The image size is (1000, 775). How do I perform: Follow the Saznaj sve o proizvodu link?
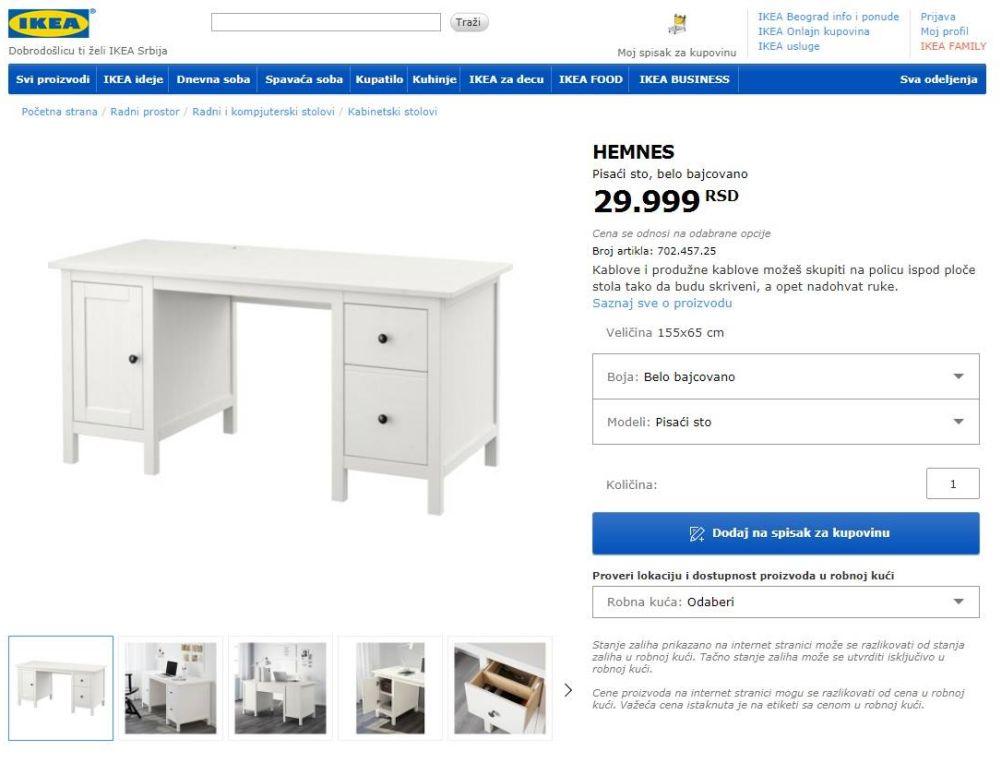[662, 303]
